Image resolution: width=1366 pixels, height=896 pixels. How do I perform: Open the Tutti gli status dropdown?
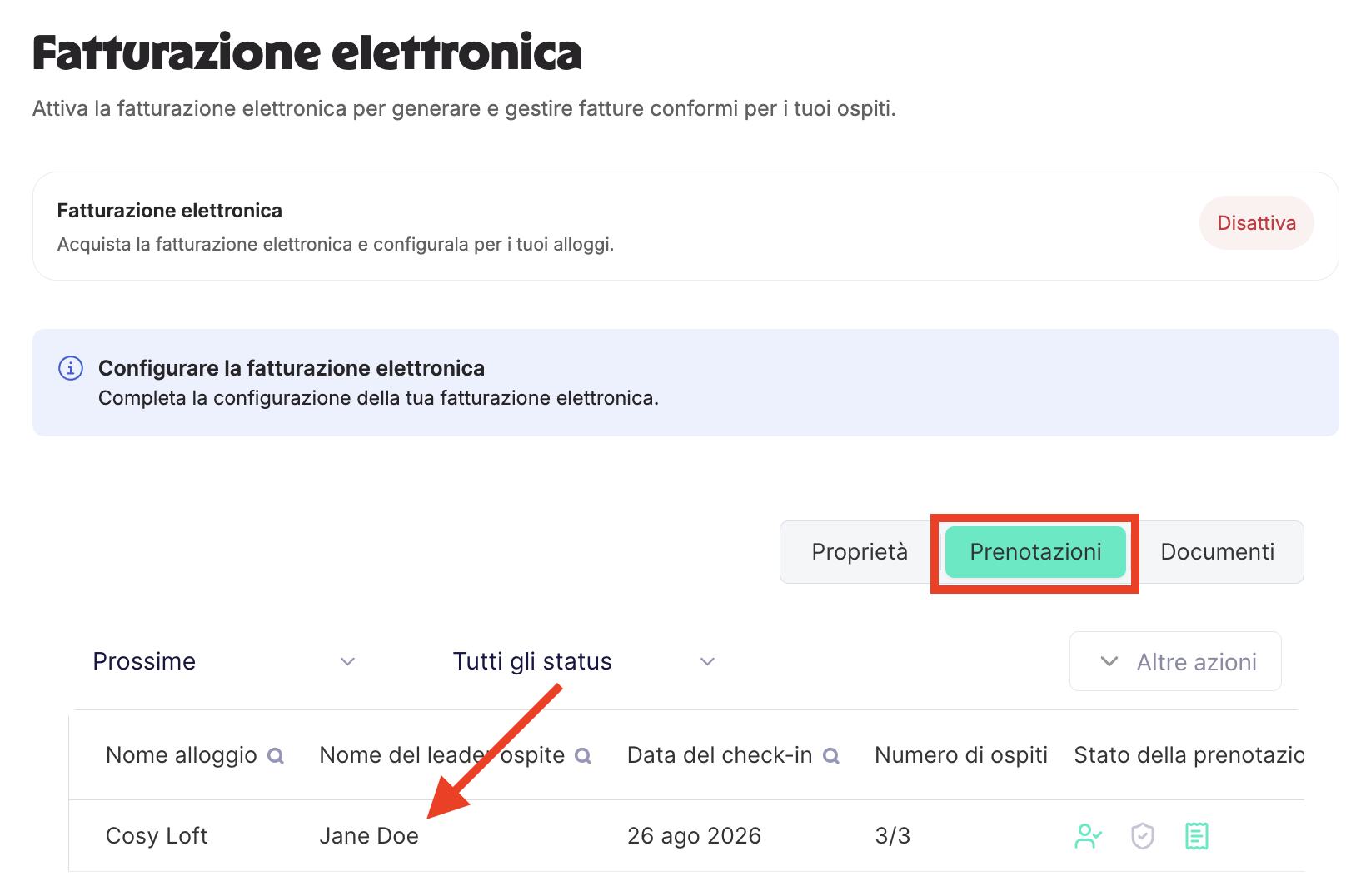tap(584, 661)
